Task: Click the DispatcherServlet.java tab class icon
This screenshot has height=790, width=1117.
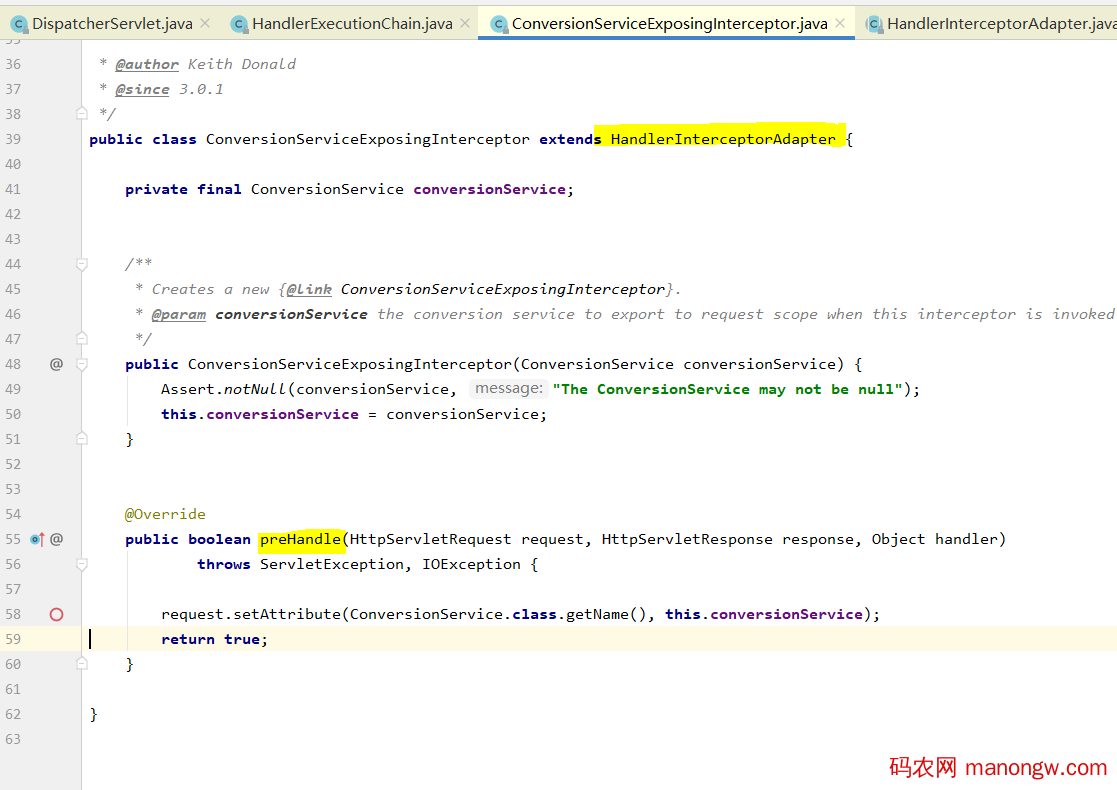Action: (18, 23)
